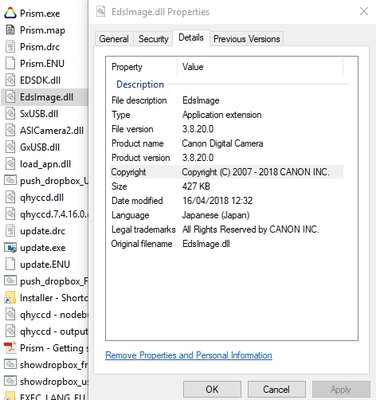The width and height of the screenshot is (376, 400).
Task: Open the Security tab
Action: click(153, 39)
